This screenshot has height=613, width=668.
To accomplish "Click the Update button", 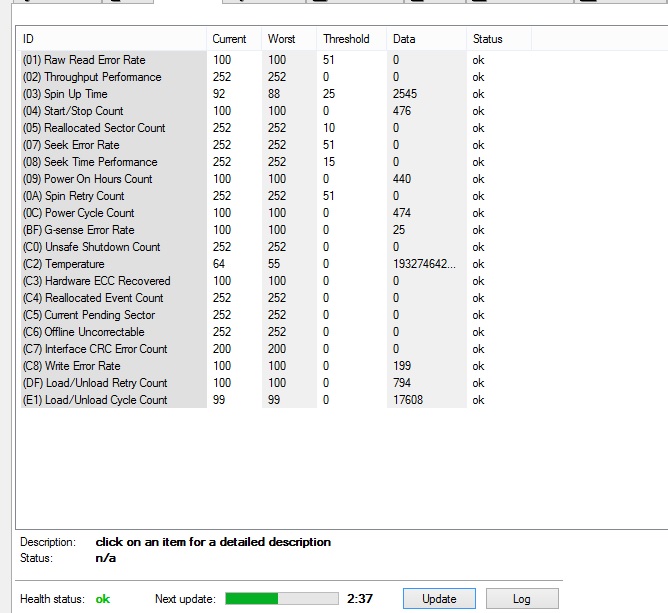I will (x=439, y=599).
